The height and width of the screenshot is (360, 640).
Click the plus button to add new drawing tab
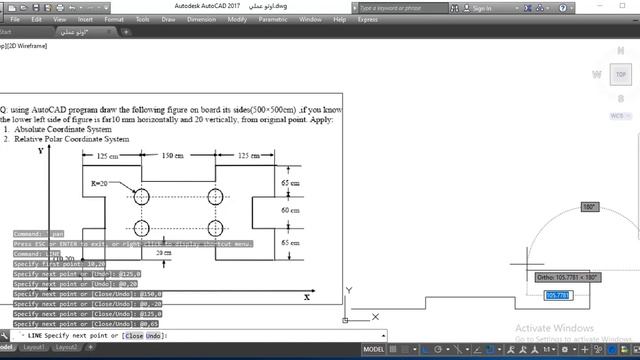[x=126, y=32]
